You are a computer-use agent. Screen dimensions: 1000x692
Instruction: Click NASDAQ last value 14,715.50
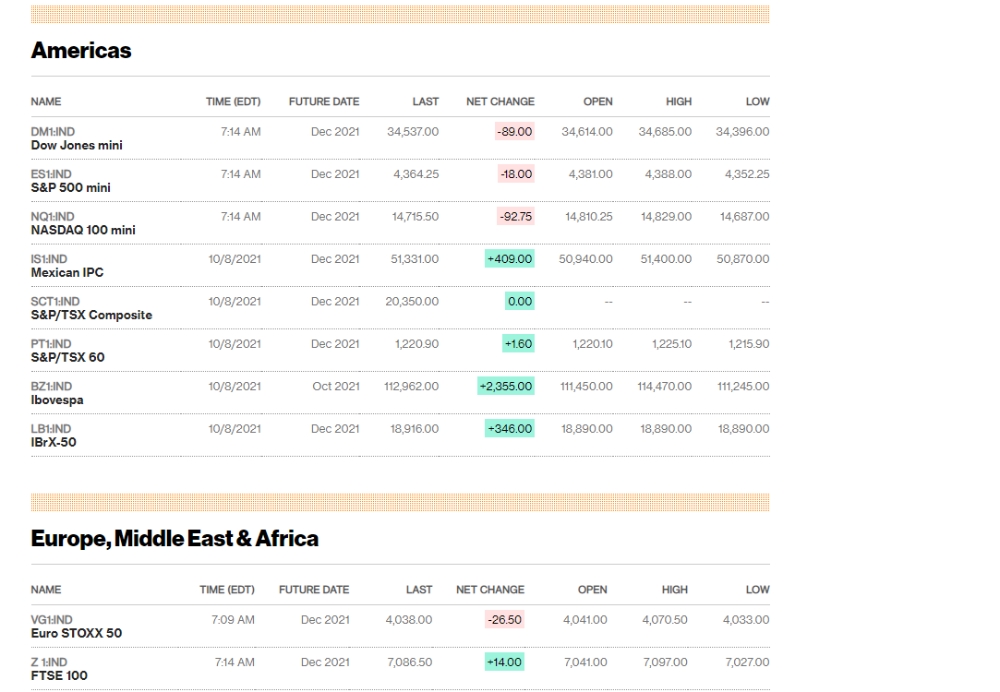415,217
